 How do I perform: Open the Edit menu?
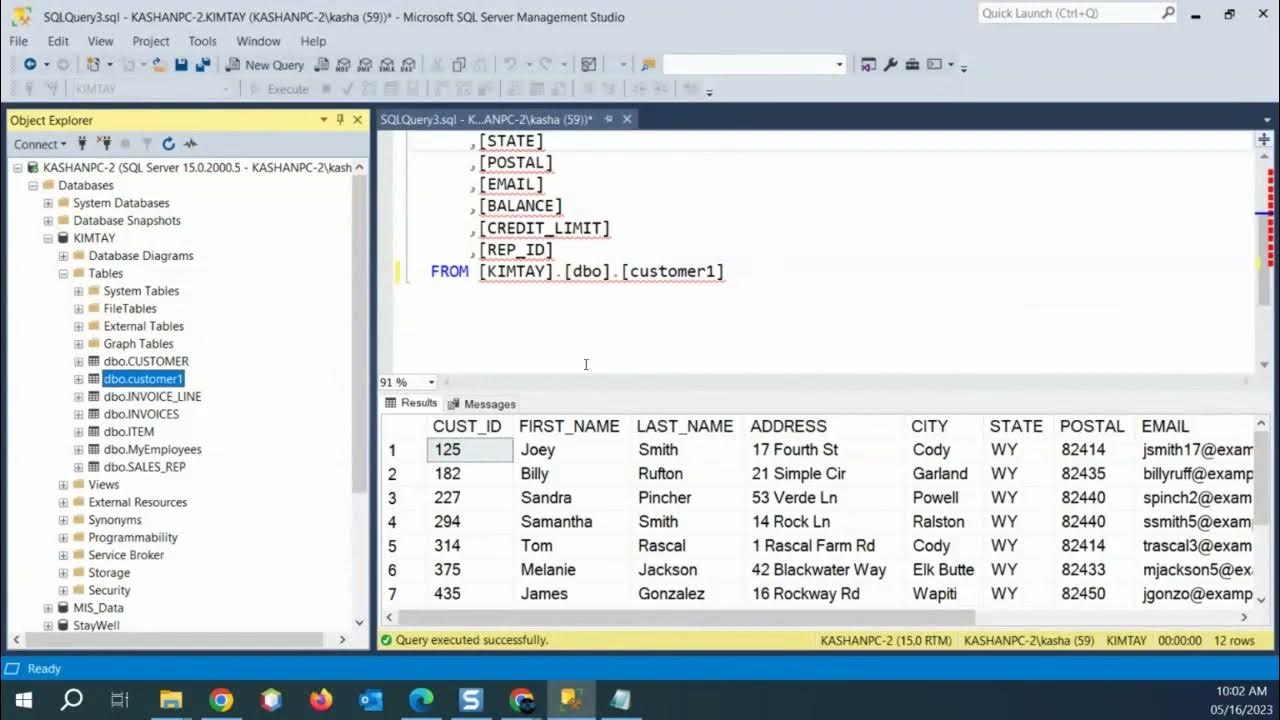coord(58,41)
